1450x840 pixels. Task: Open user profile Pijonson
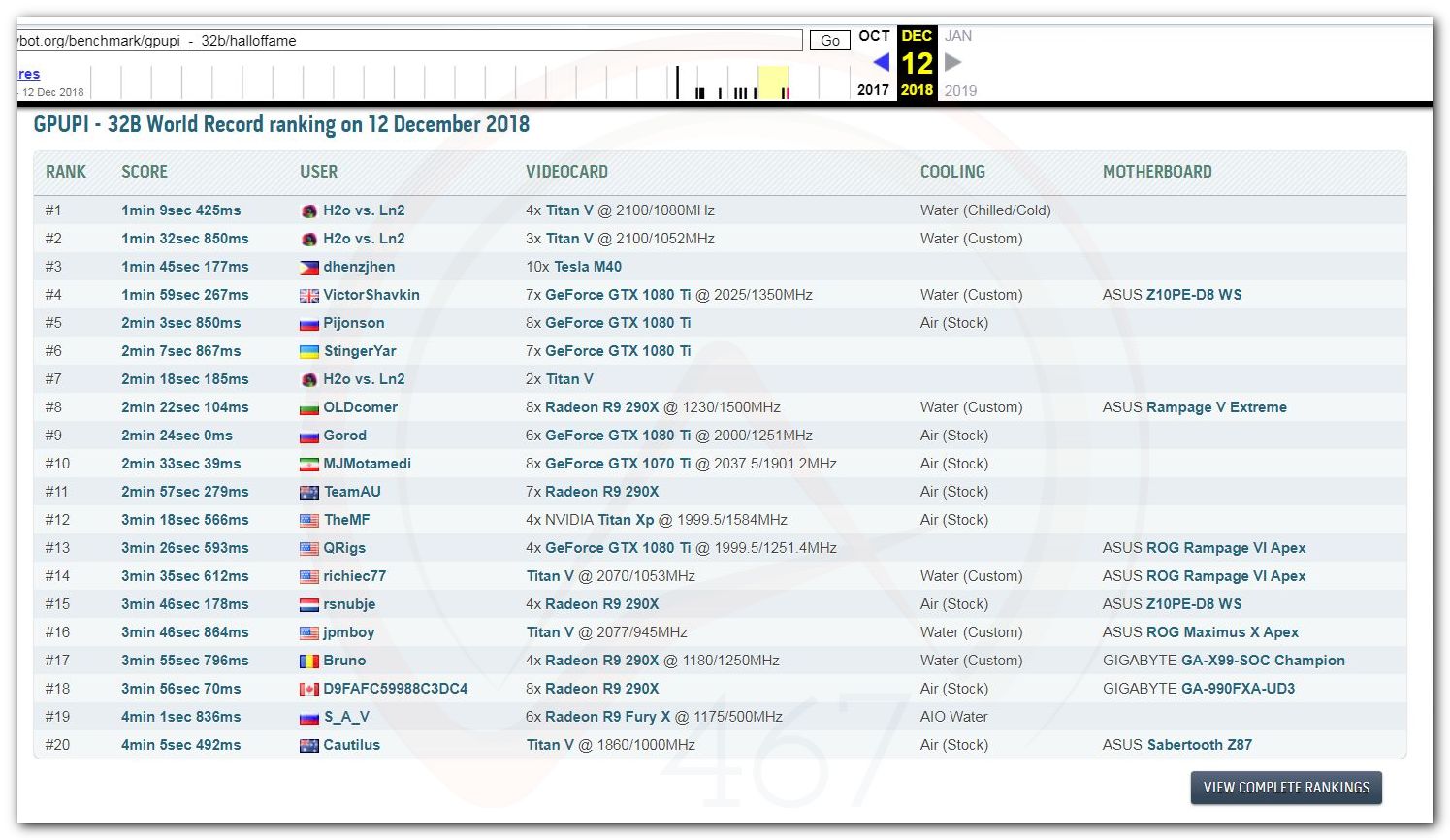(x=354, y=323)
